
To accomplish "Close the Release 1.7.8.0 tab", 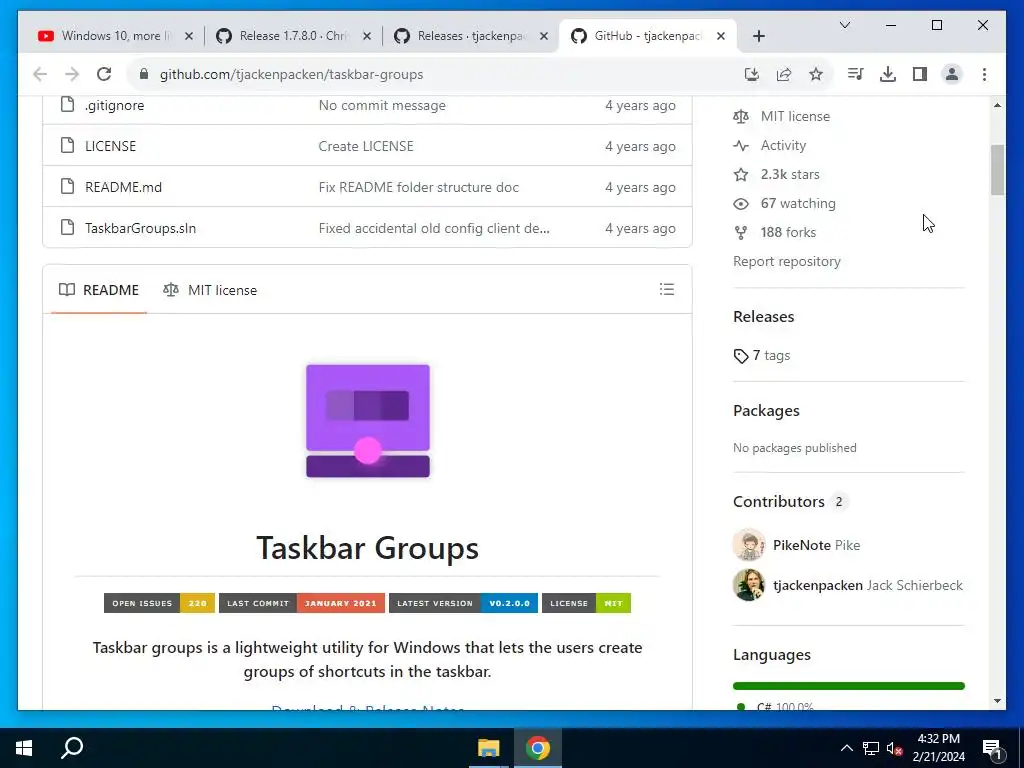I will tap(367, 36).
